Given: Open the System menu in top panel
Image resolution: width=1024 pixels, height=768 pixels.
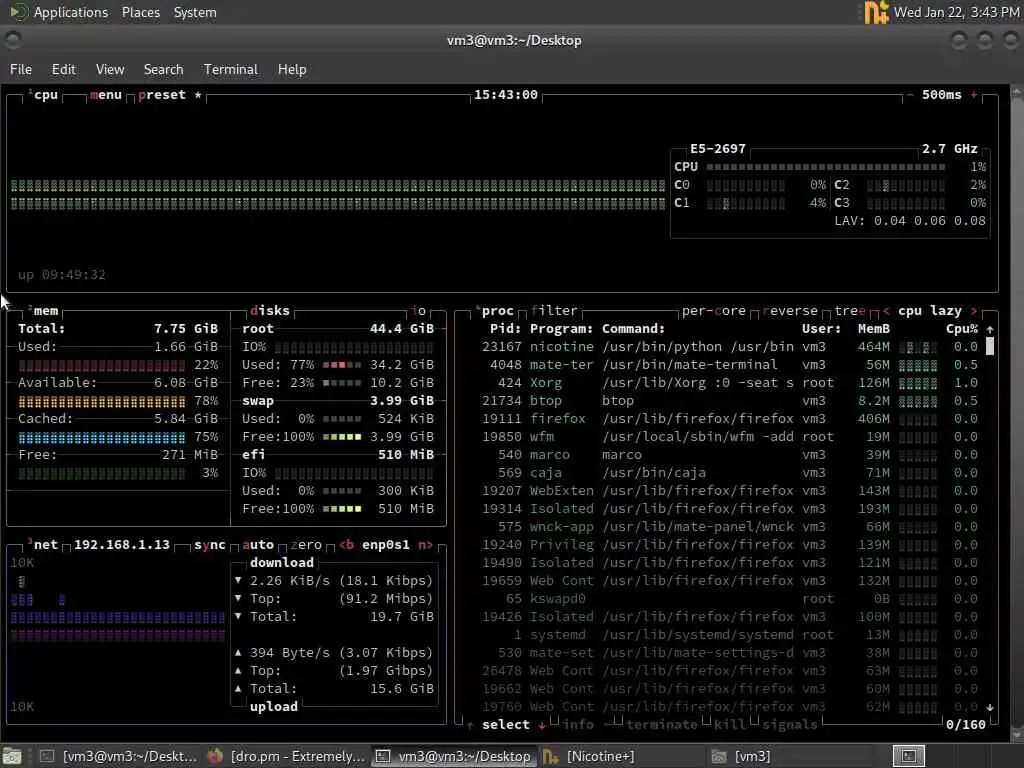Looking at the screenshot, I should tap(195, 12).
